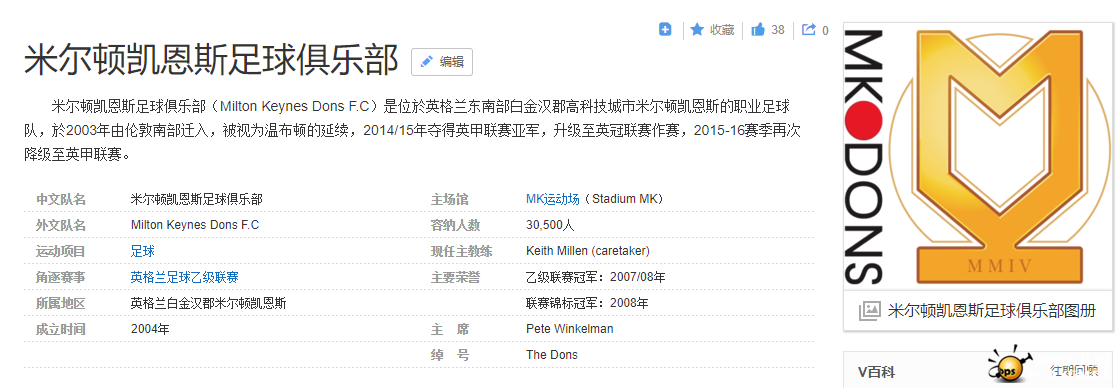Click the 往期回顾 past reviews link

[x=1076, y=371]
